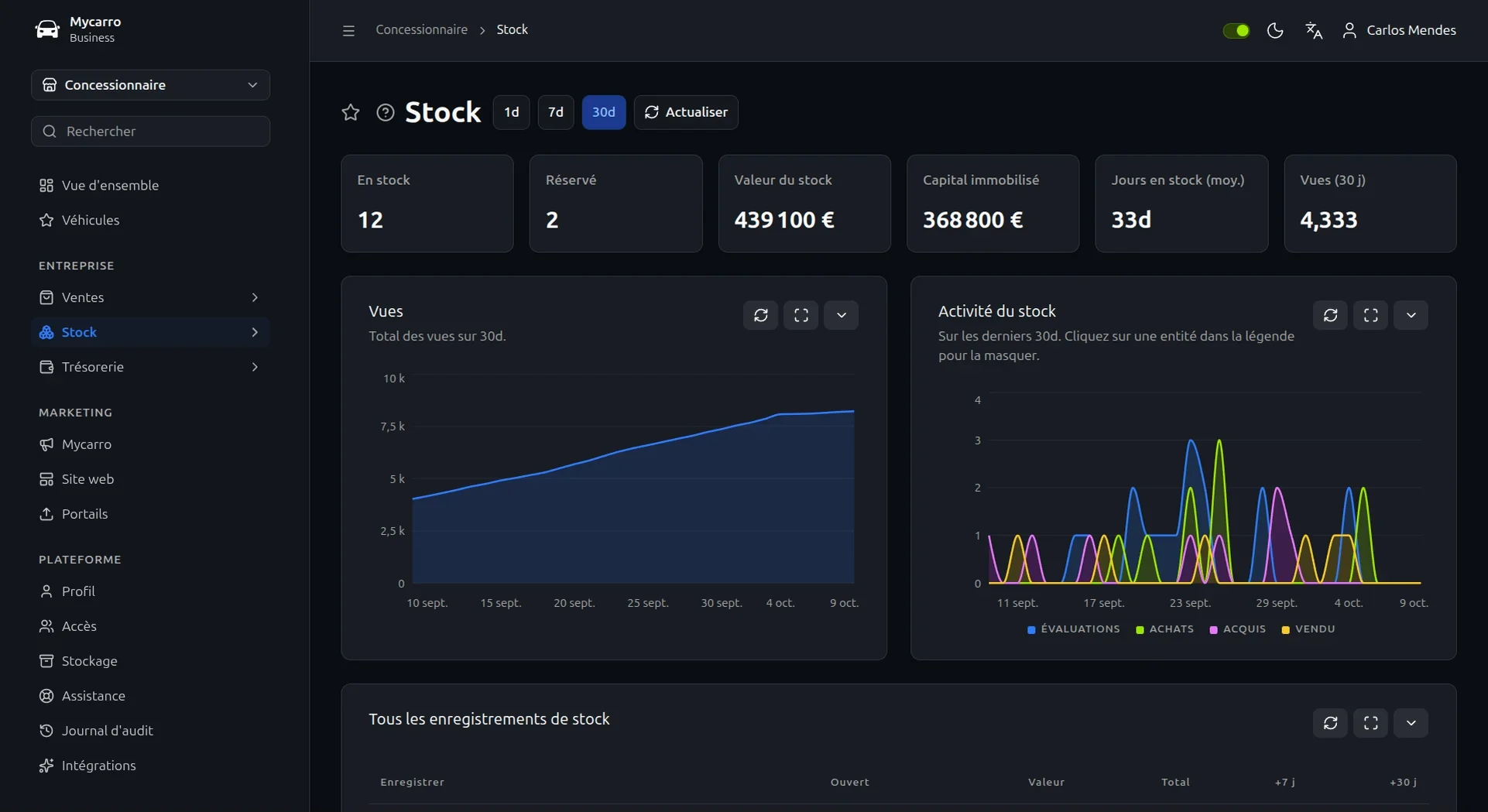Image resolution: width=1488 pixels, height=812 pixels.
Task: Fullscreen the Tous les enregistrements table
Action: (1371, 723)
